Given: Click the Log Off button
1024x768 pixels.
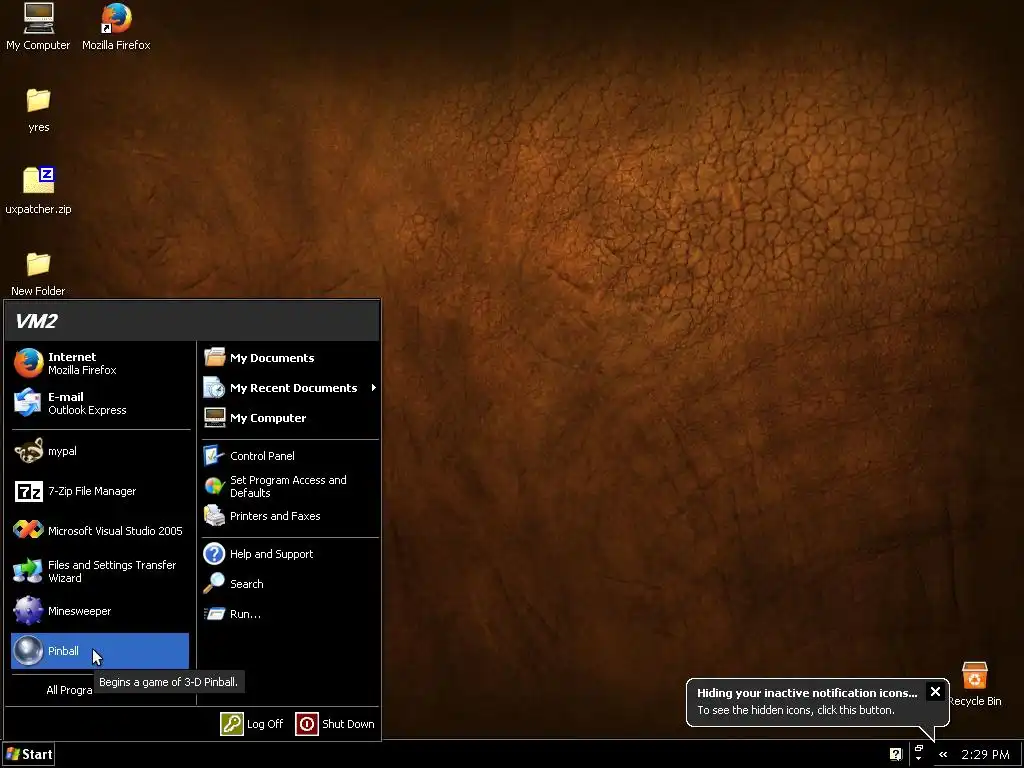Looking at the screenshot, I should [252, 724].
